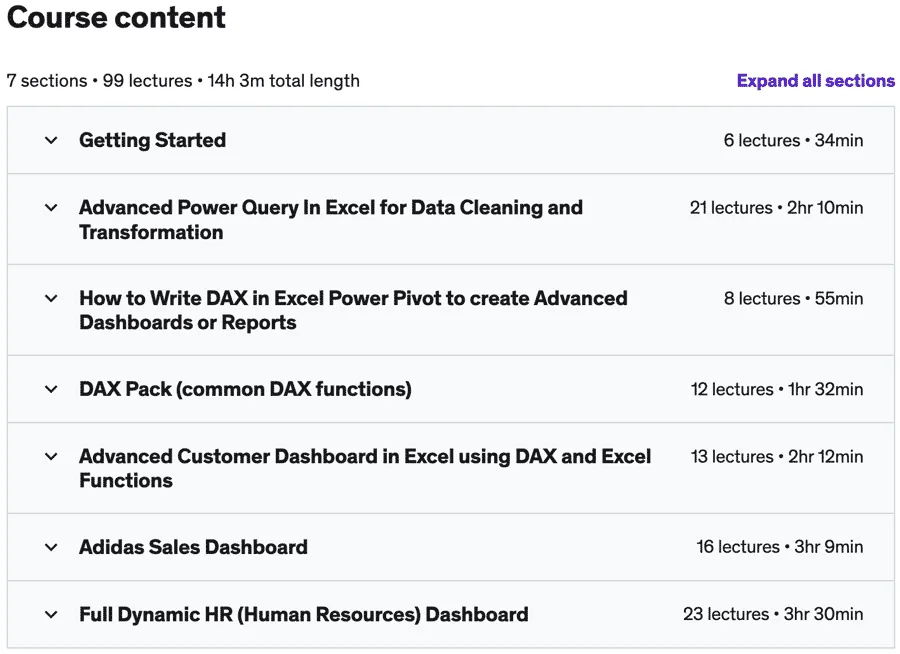Select How to Write DAX title

(x=353, y=311)
